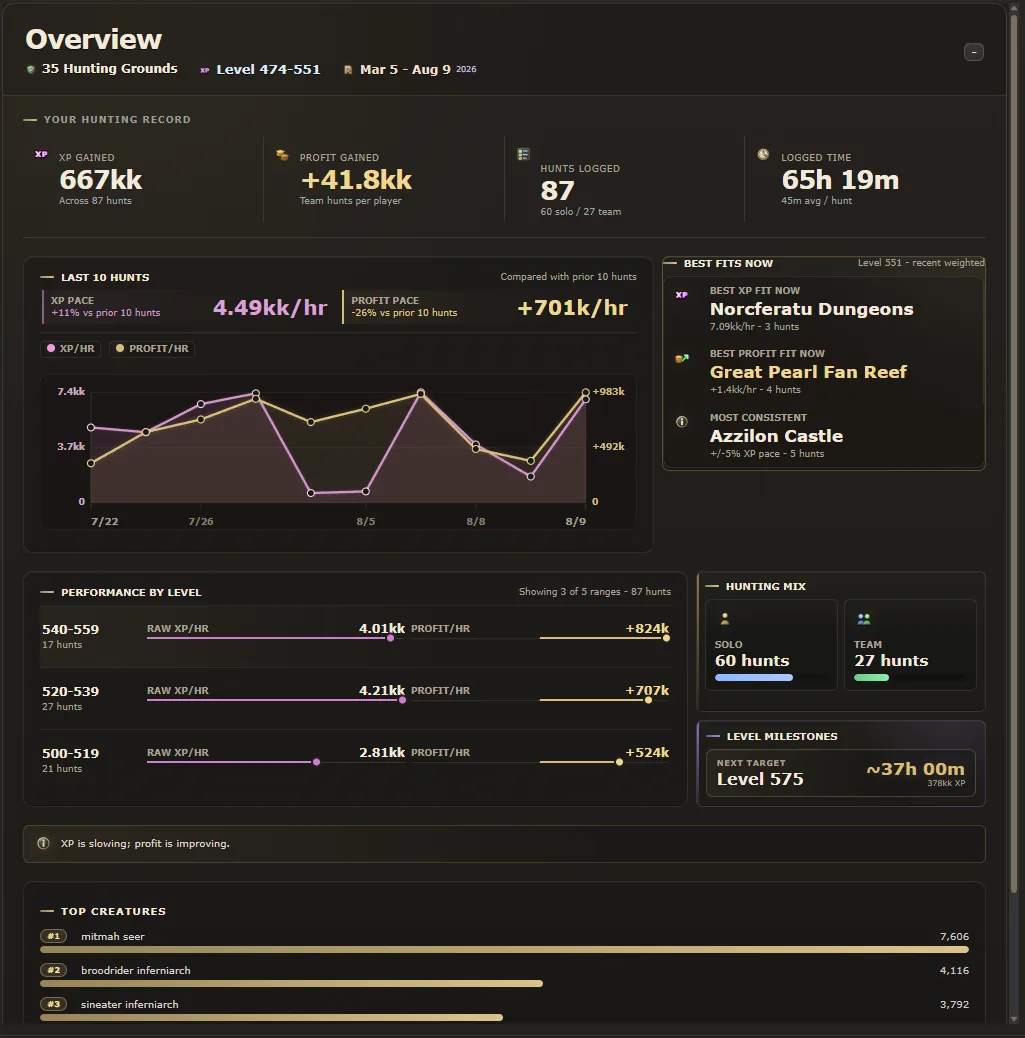Collapse the Overview panel with minus button

pyautogui.click(x=973, y=52)
